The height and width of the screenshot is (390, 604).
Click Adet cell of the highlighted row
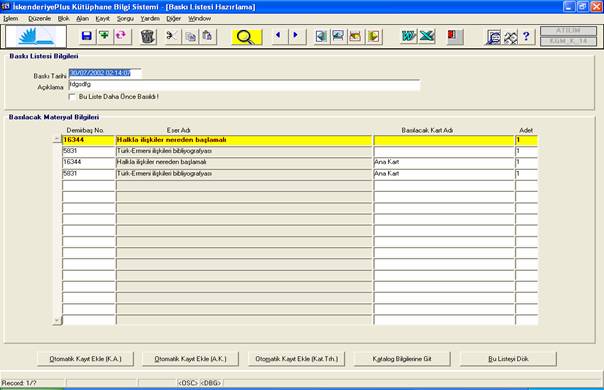click(527, 140)
